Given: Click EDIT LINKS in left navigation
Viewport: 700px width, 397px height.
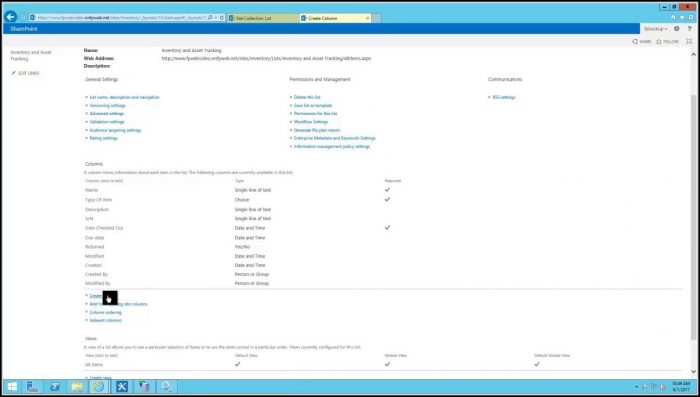Looking at the screenshot, I should pos(25,73).
